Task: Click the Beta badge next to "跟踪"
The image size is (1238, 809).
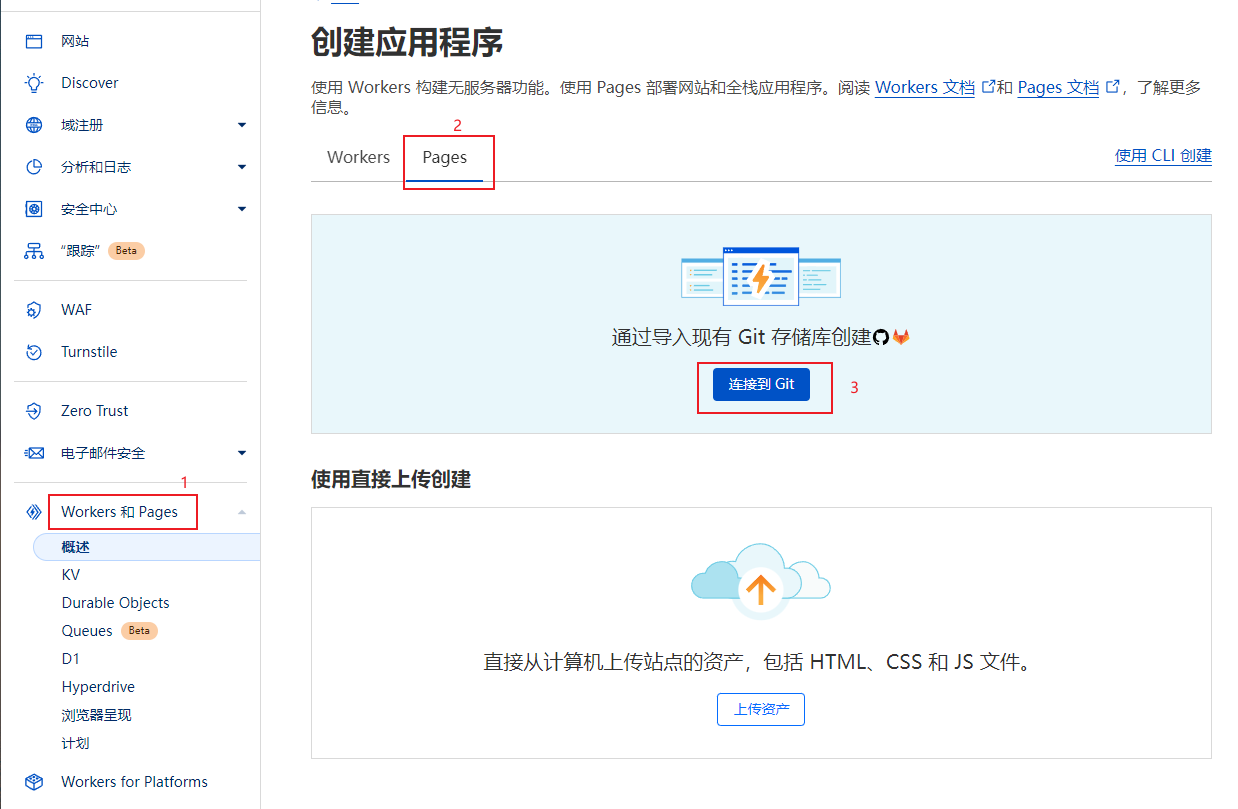Action: coord(126,251)
